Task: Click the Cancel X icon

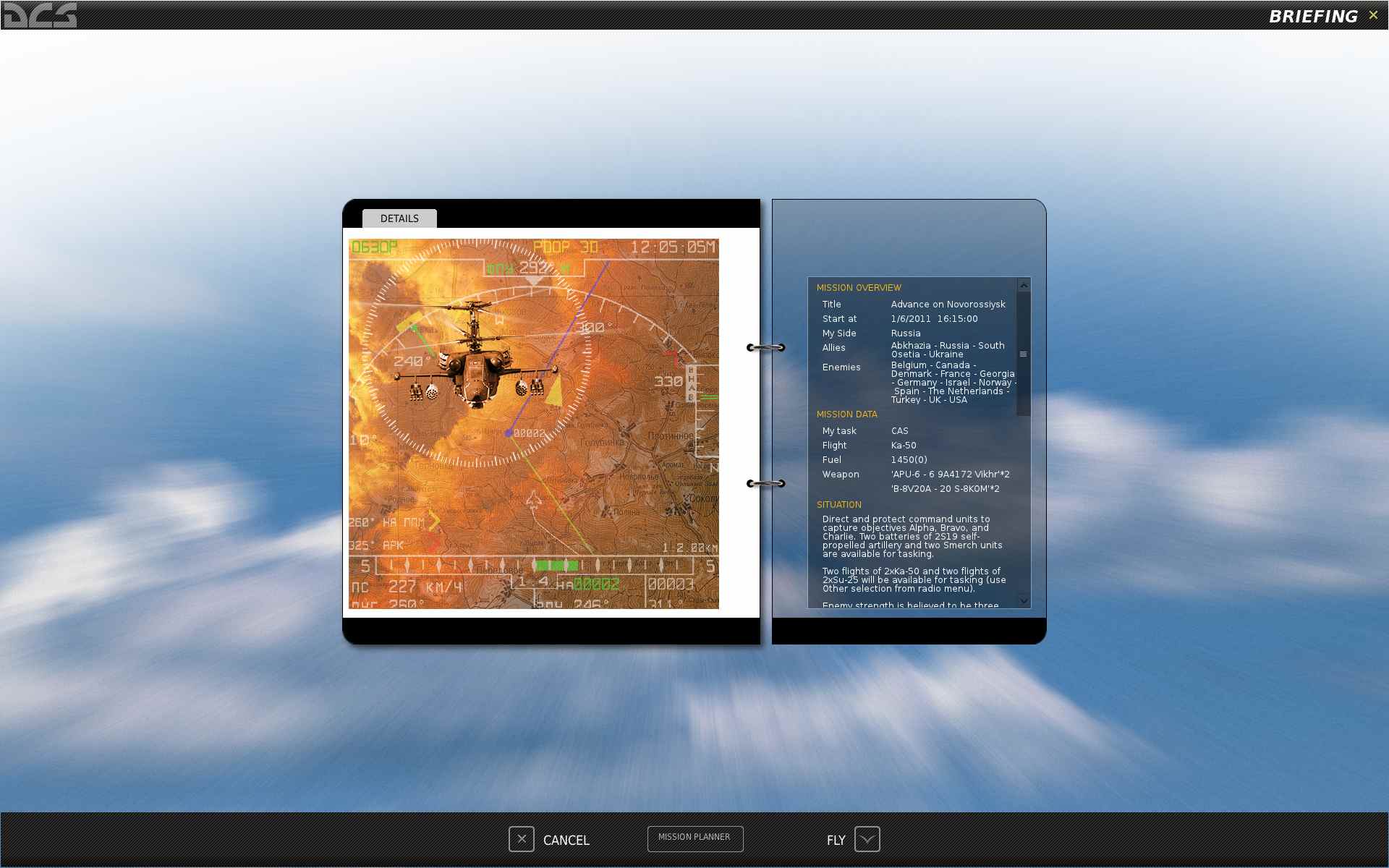Action: pyautogui.click(x=521, y=839)
